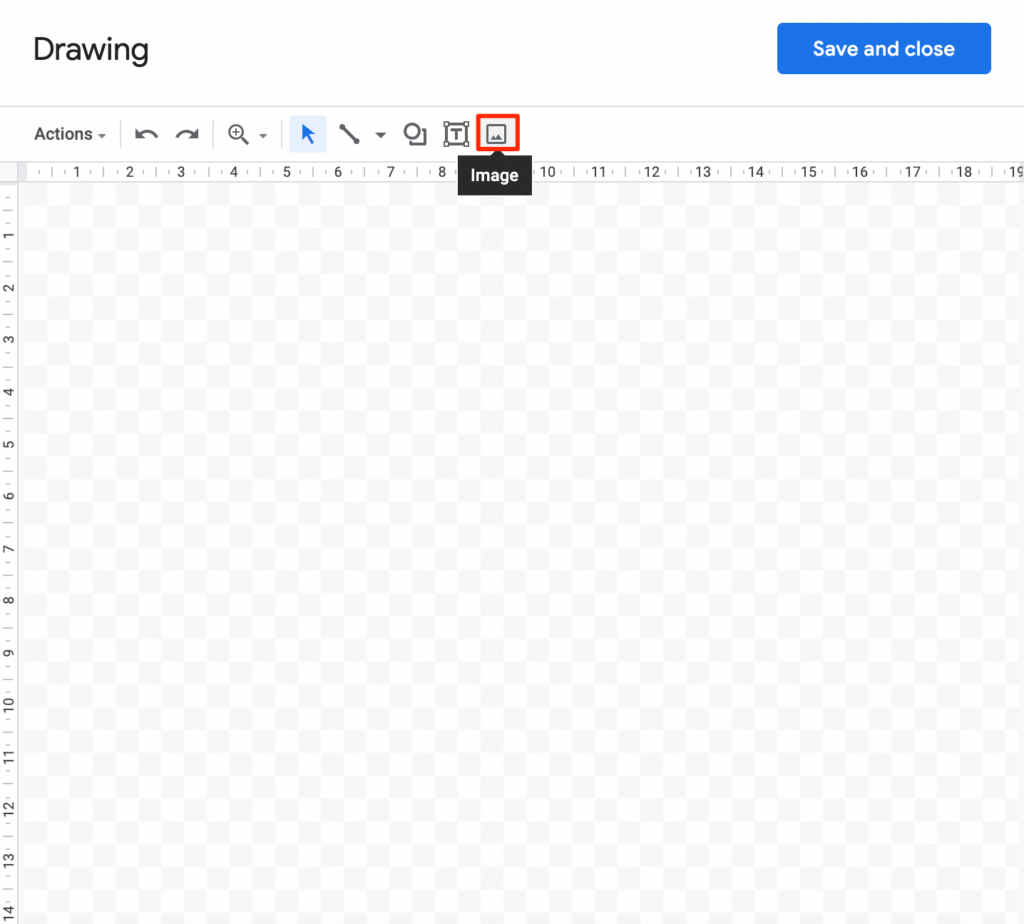
Task: Click the Undo icon
Action: tap(146, 133)
